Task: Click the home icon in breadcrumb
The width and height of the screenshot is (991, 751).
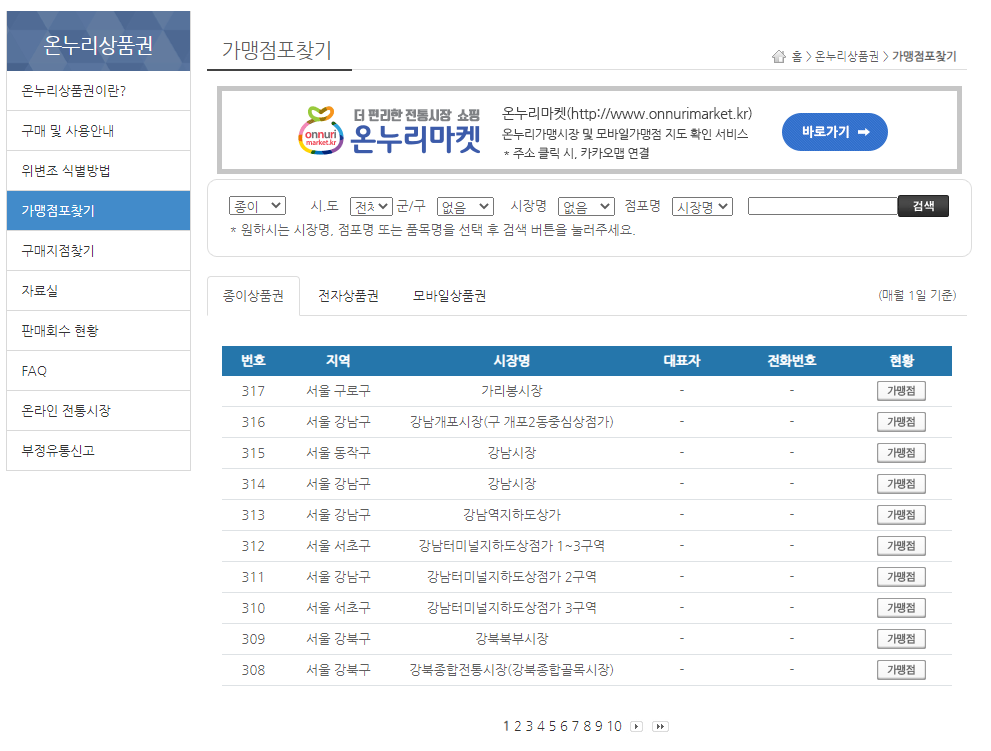Action: point(779,57)
